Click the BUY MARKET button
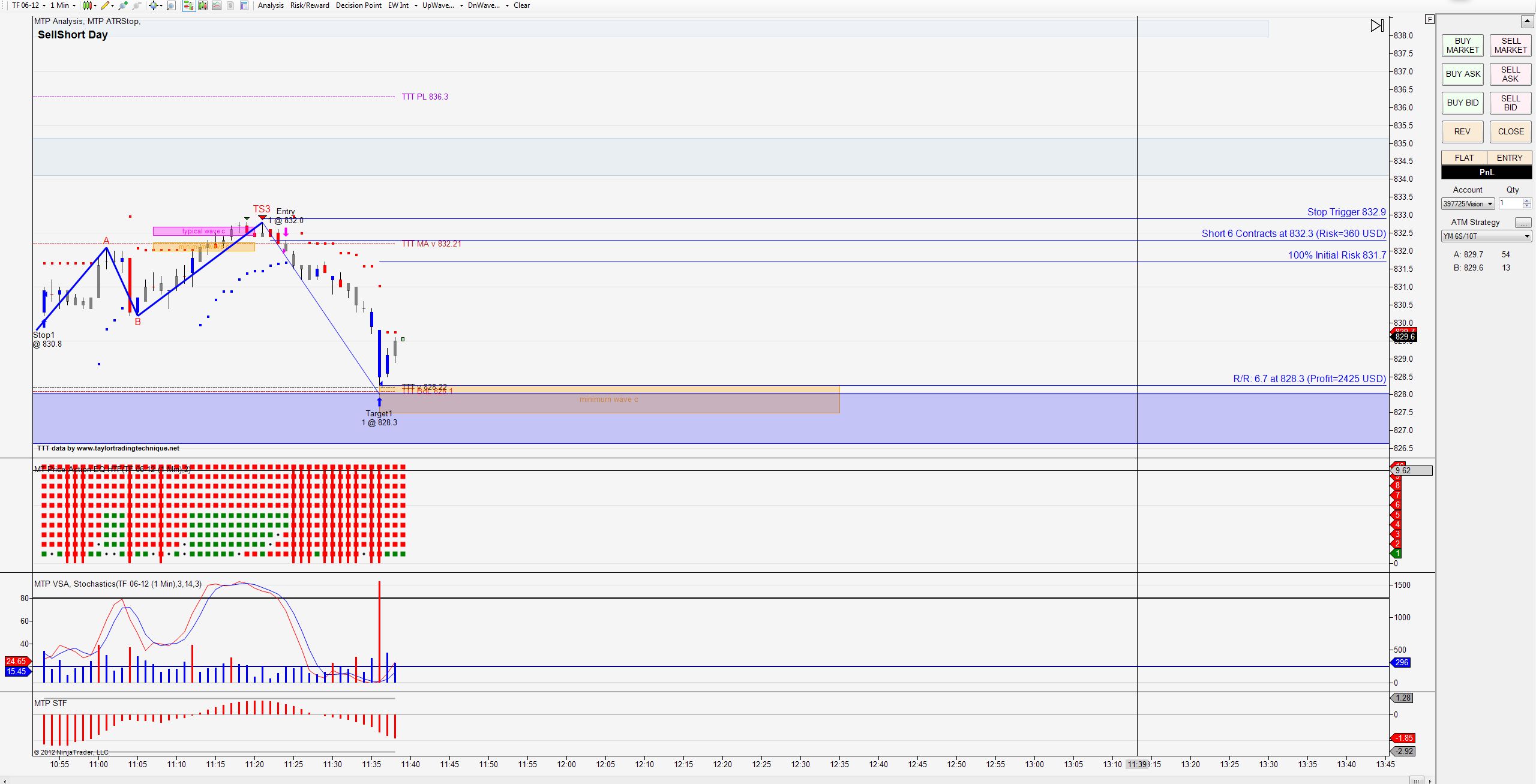1536x784 pixels. click(x=1463, y=46)
